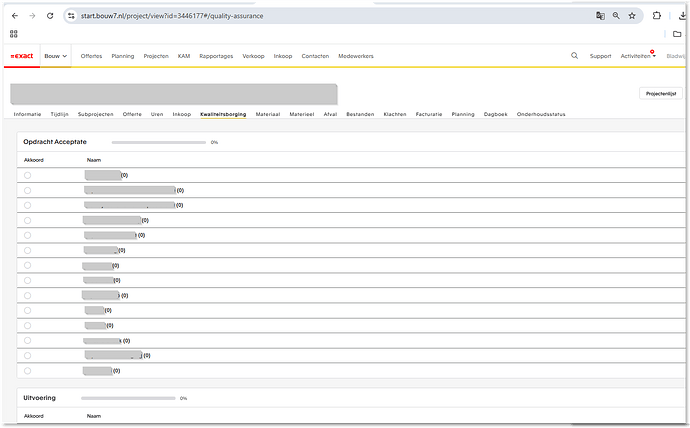Click the Projectenlijst button

point(661,93)
